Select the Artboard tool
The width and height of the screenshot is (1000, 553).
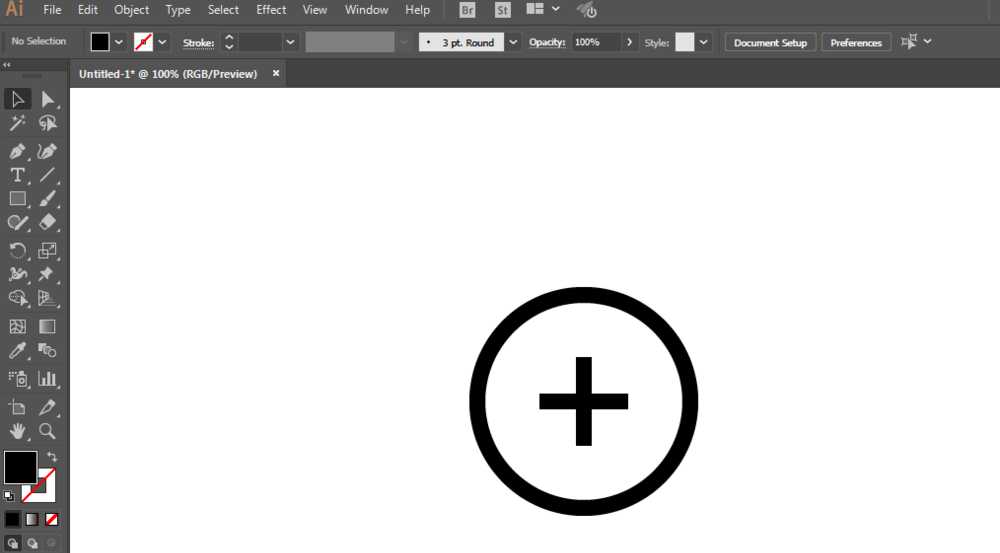coord(17,407)
